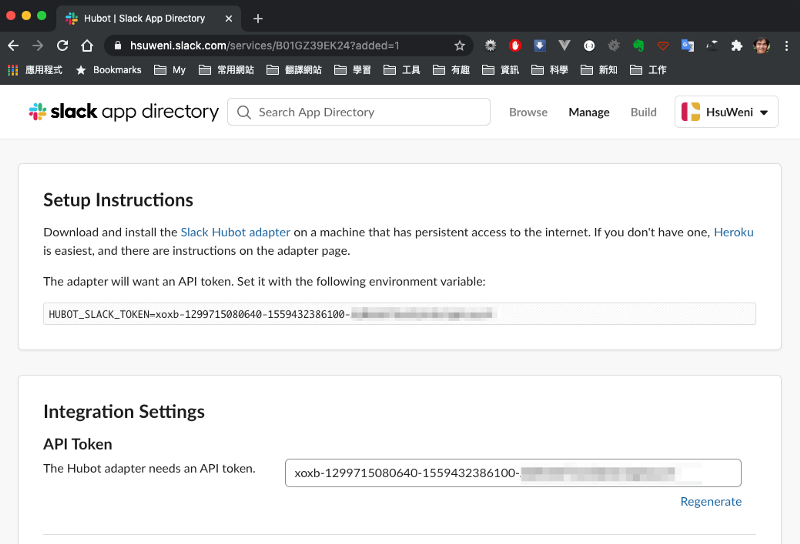Open the Heroku link
Screen dimensions: 800x544
click(x=733, y=232)
